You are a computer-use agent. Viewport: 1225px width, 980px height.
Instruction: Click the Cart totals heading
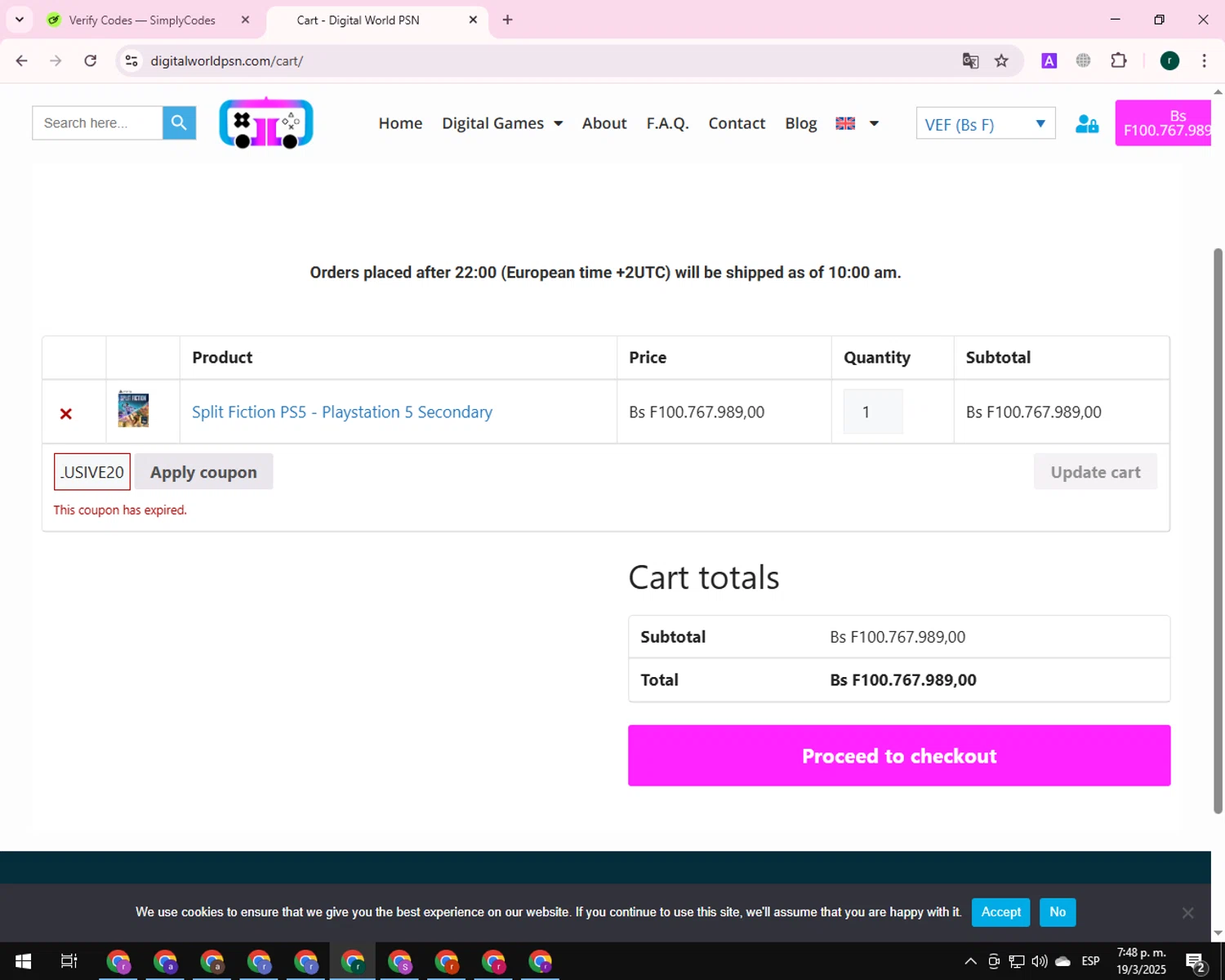704,577
